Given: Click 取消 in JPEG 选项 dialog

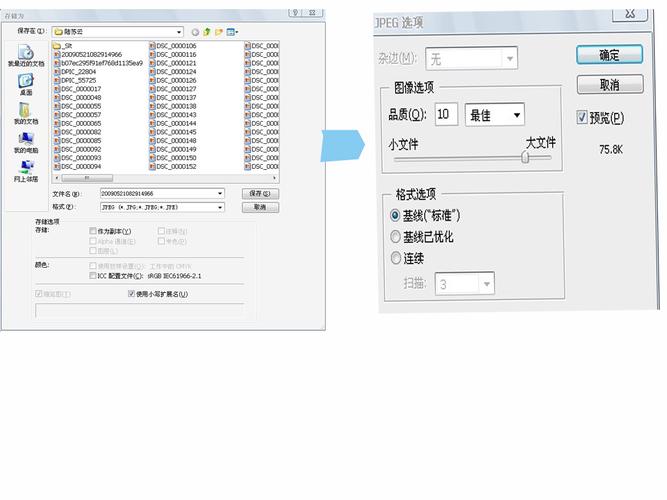Looking at the screenshot, I should point(610,85).
